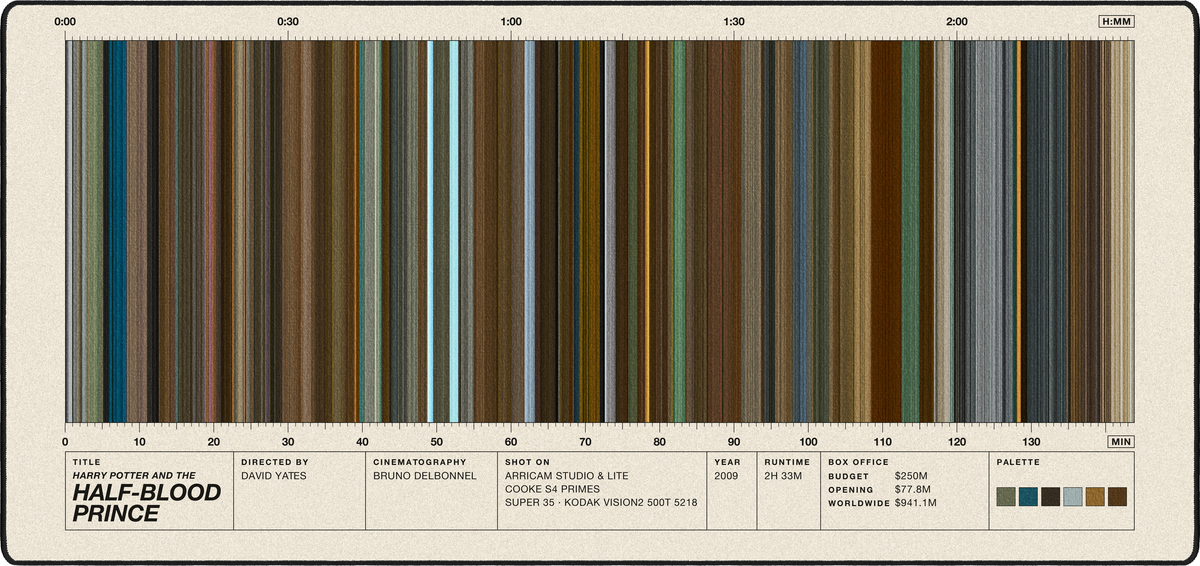Click the teal blue band near minute 7
The height and width of the screenshot is (566, 1200).
pyautogui.click(x=117, y=231)
